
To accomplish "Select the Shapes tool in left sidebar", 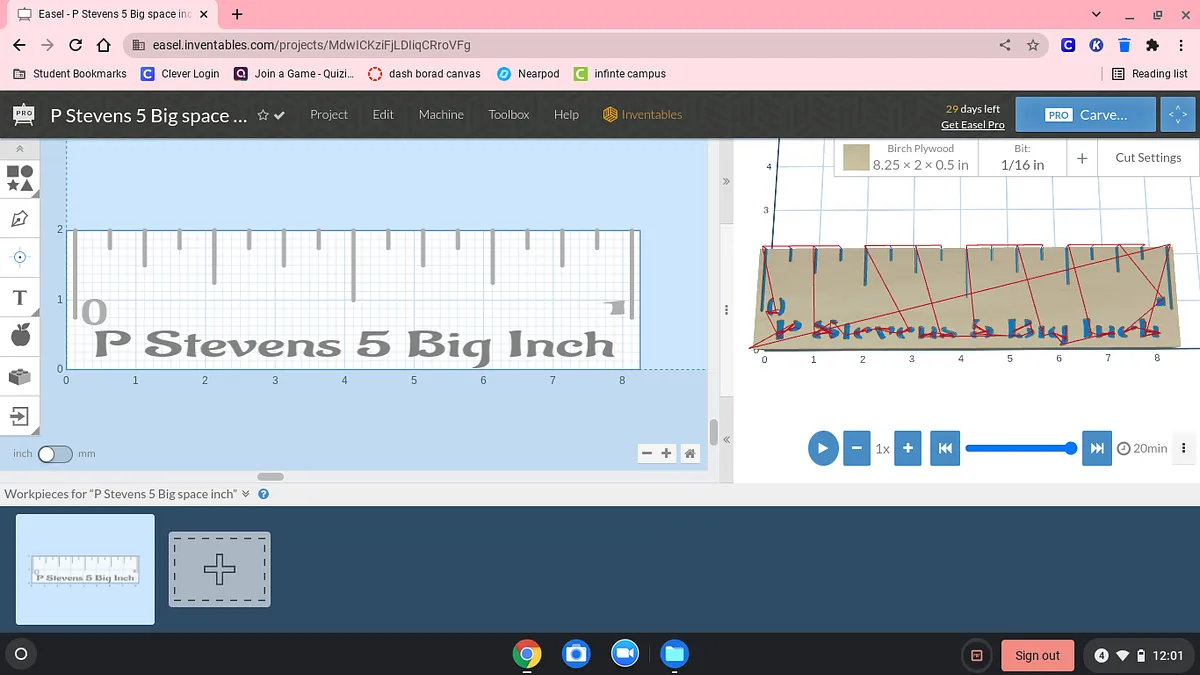I will [20, 178].
